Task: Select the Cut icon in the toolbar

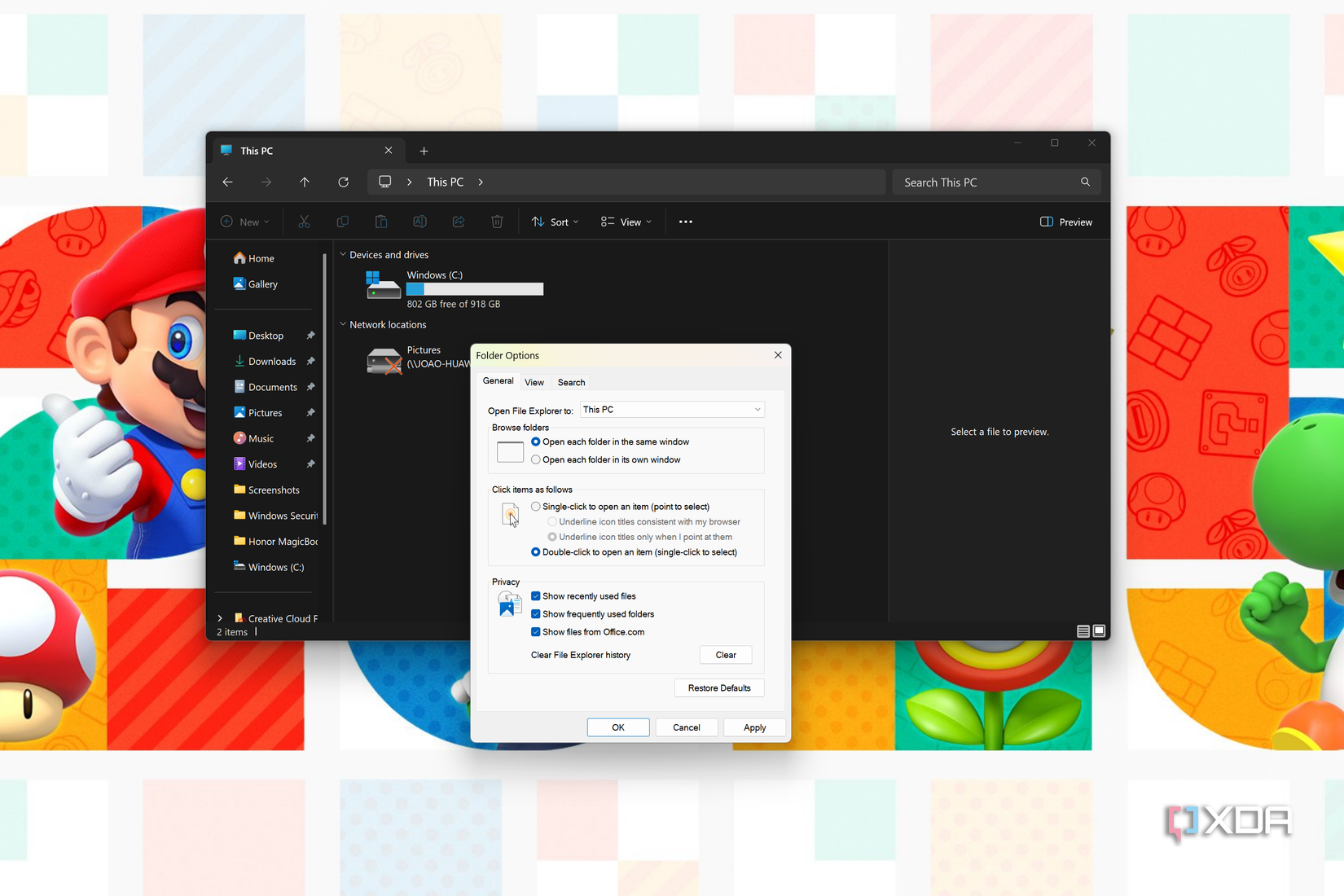Action: pyautogui.click(x=304, y=222)
